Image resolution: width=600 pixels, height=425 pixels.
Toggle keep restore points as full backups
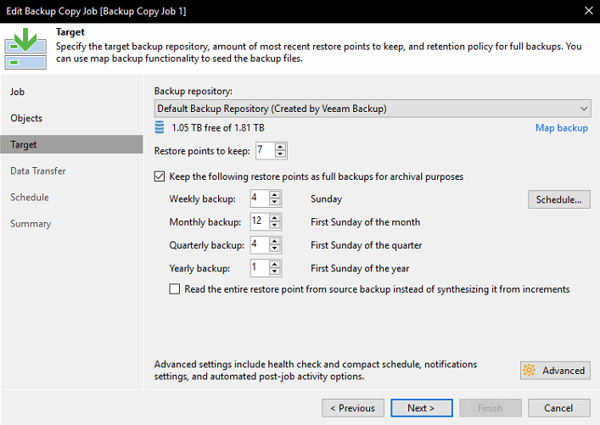click(x=159, y=176)
